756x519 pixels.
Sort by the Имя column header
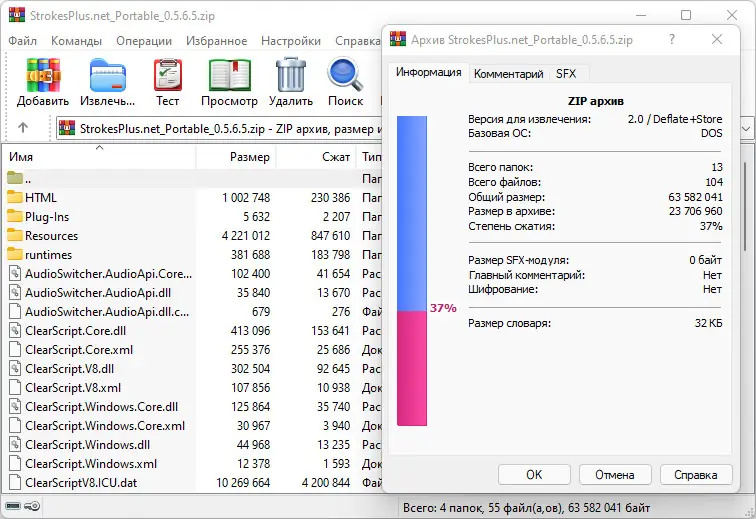[x=99, y=157]
